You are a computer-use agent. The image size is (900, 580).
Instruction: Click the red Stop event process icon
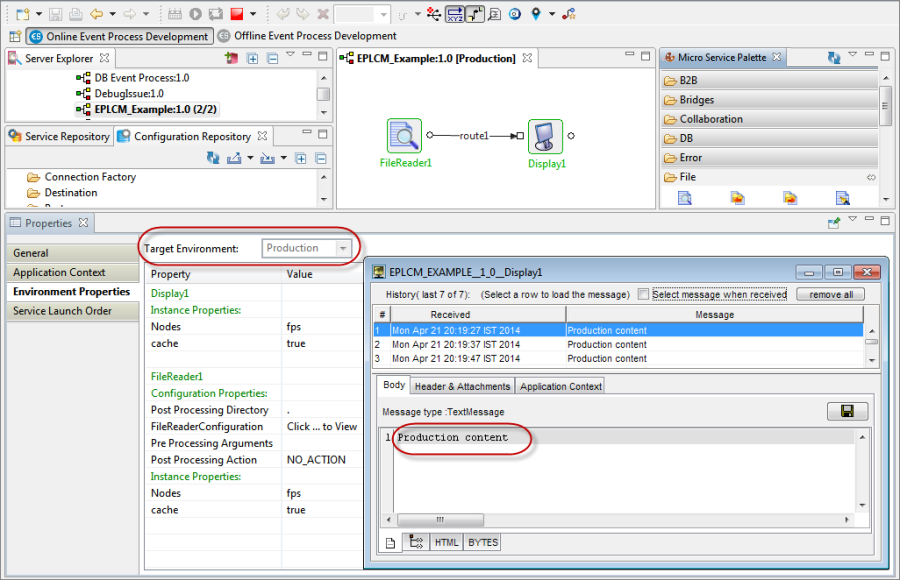pyautogui.click(x=236, y=14)
